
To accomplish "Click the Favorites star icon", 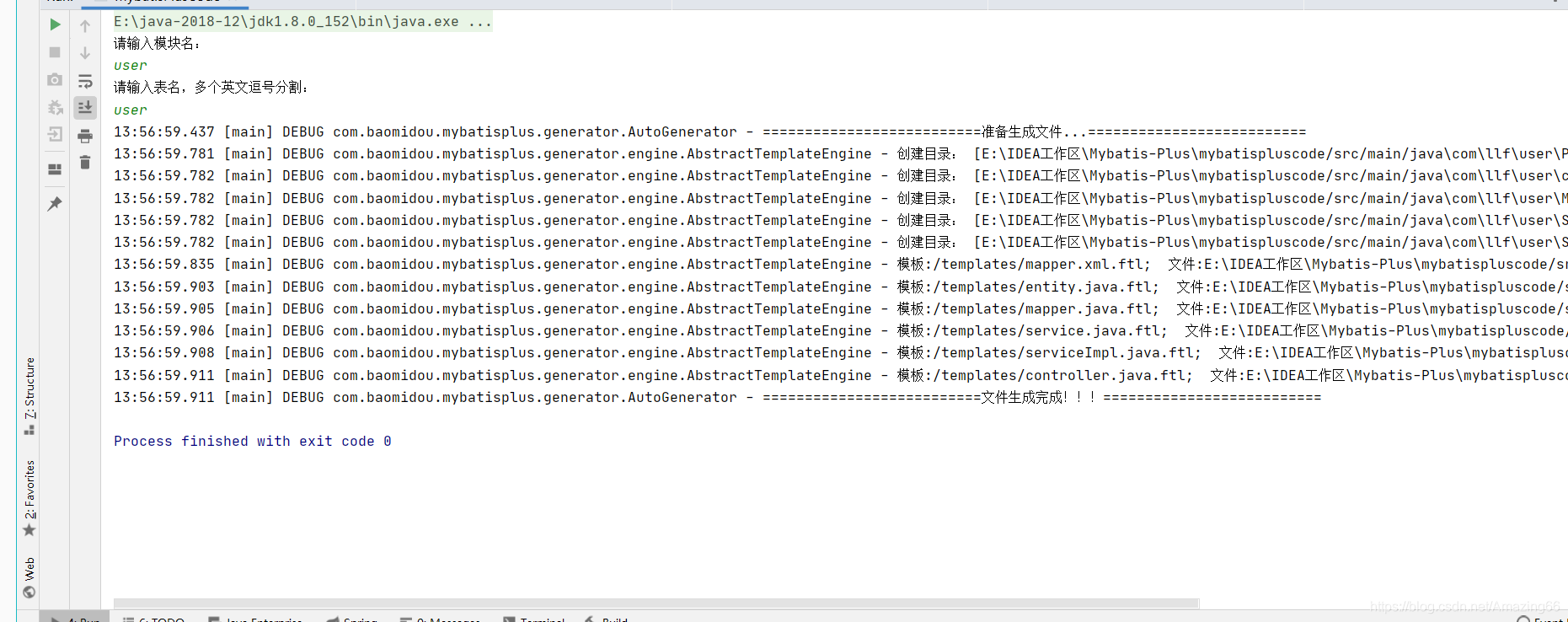I will (x=29, y=530).
